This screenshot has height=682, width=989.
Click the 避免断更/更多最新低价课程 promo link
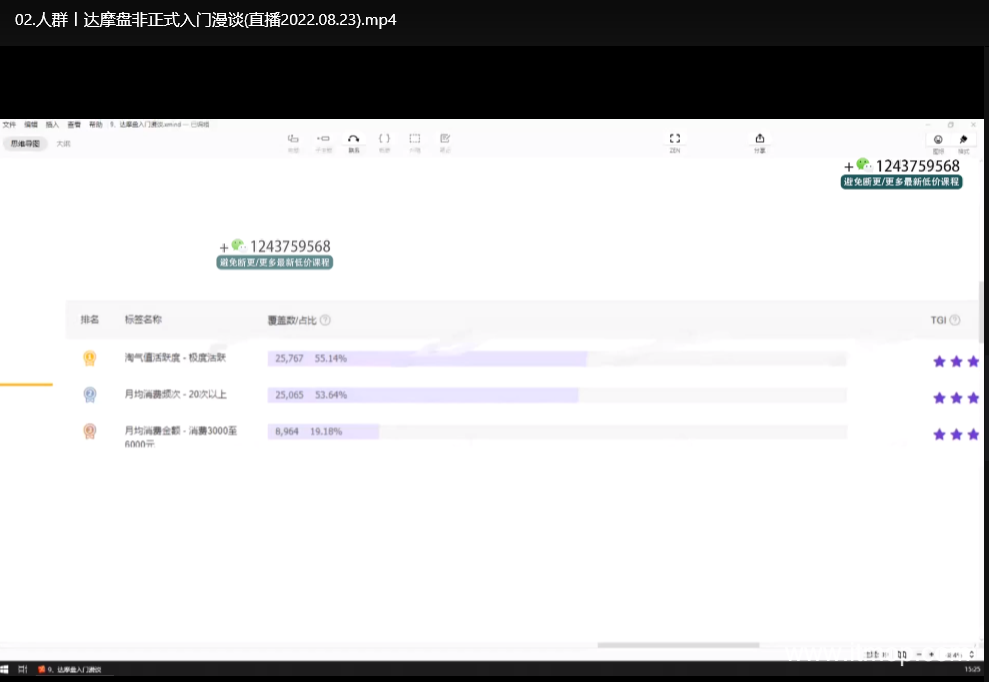click(x=900, y=184)
